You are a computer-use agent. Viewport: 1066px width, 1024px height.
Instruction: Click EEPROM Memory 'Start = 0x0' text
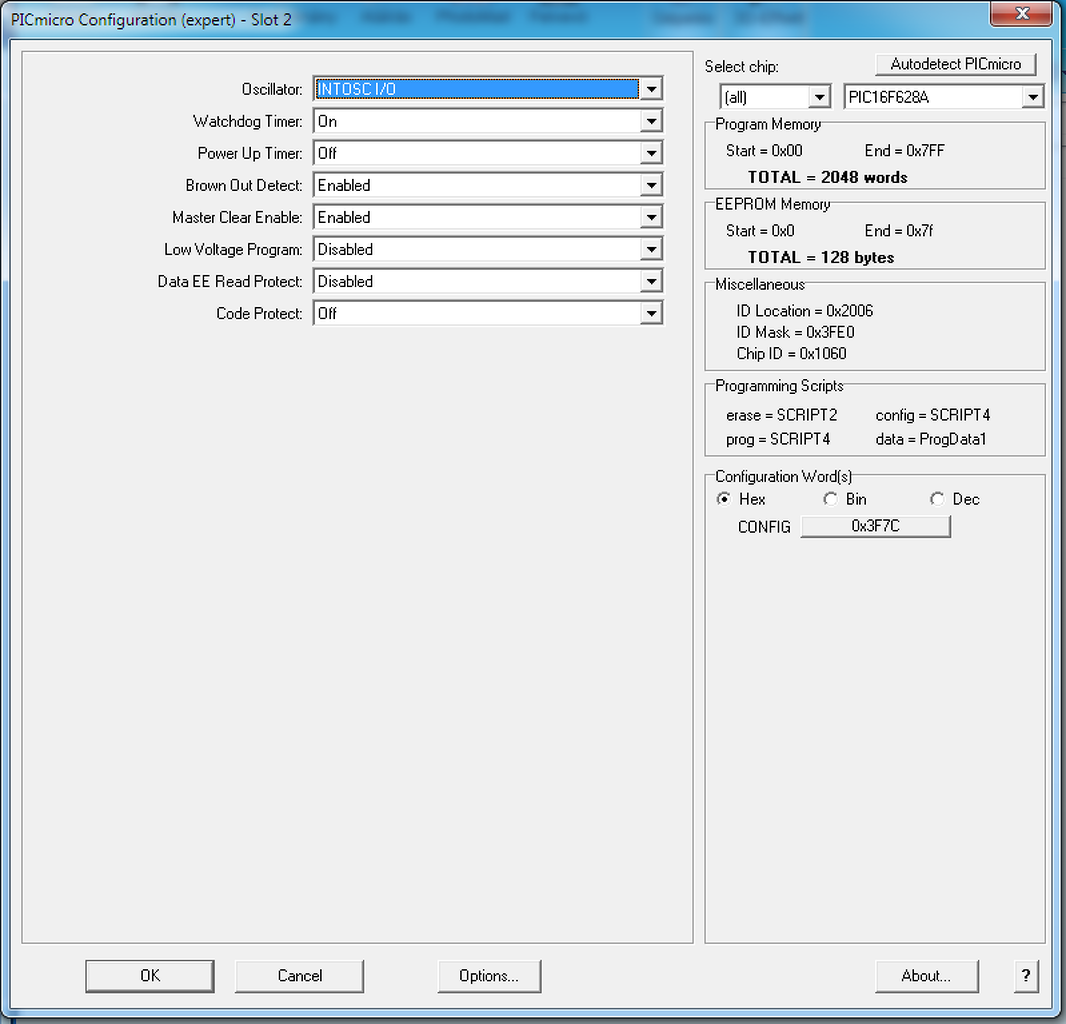pos(760,231)
